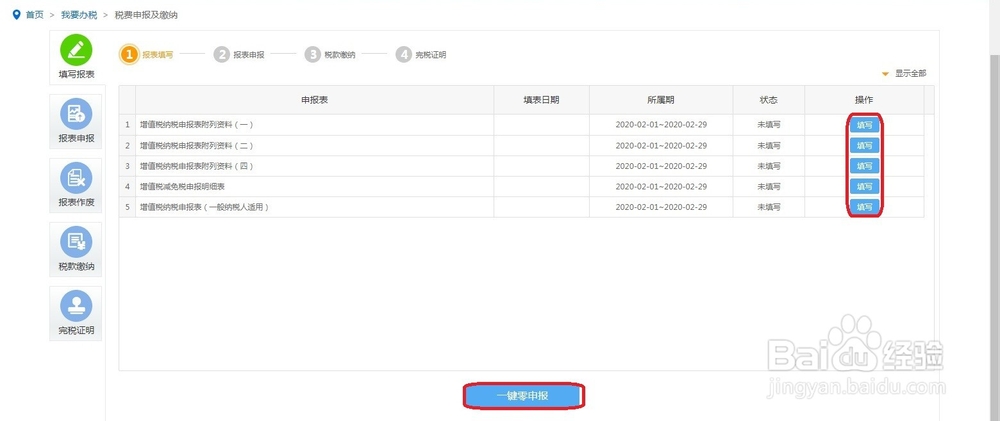The image size is (1000, 421).
Task: Select row 增值税纳税申报表(一般纳税人适用)
Action: coord(521,207)
